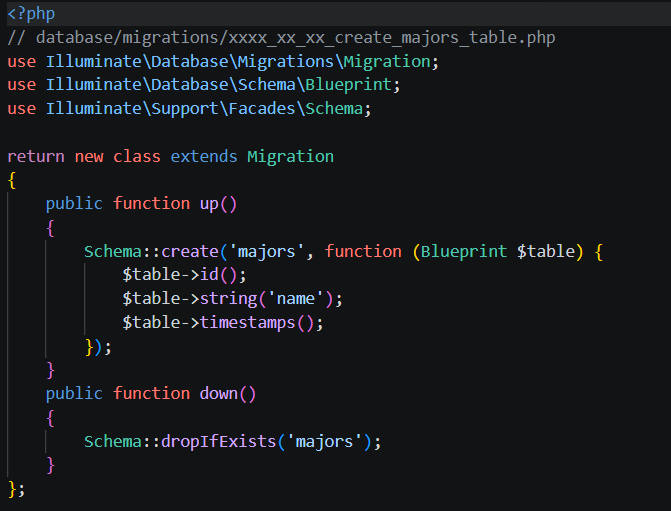Image resolution: width=671 pixels, height=511 pixels.
Task: Click 'Blueprint' type hint in closure parameters
Action: tap(464, 251)
